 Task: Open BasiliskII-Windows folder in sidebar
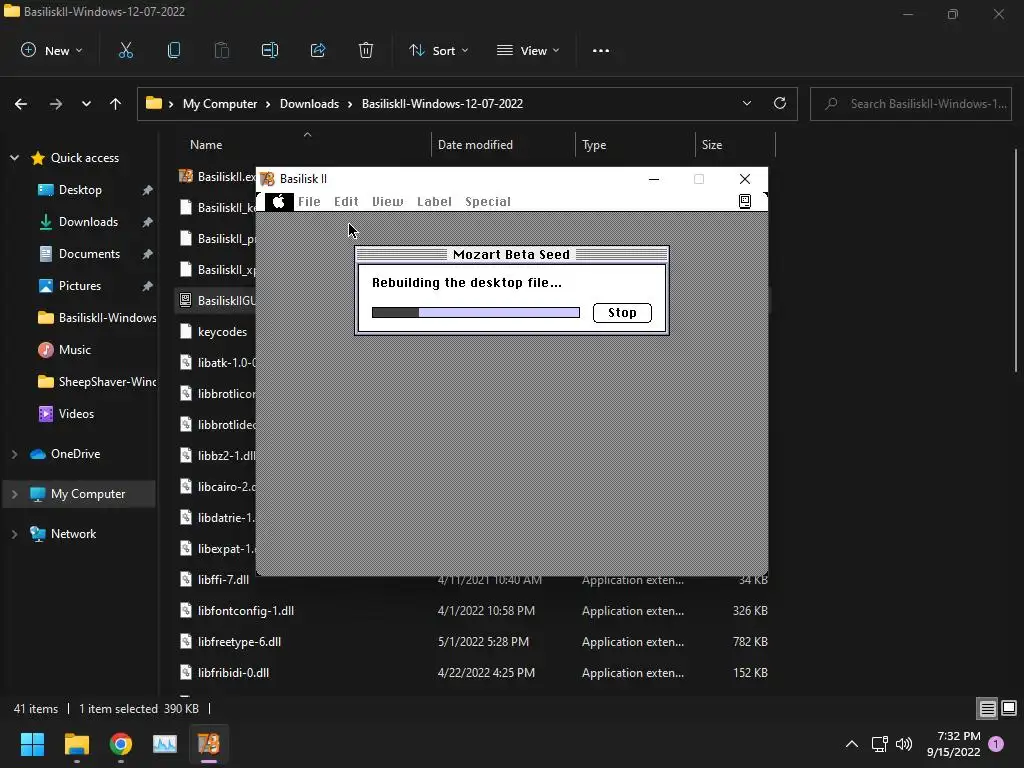point(97,318)
